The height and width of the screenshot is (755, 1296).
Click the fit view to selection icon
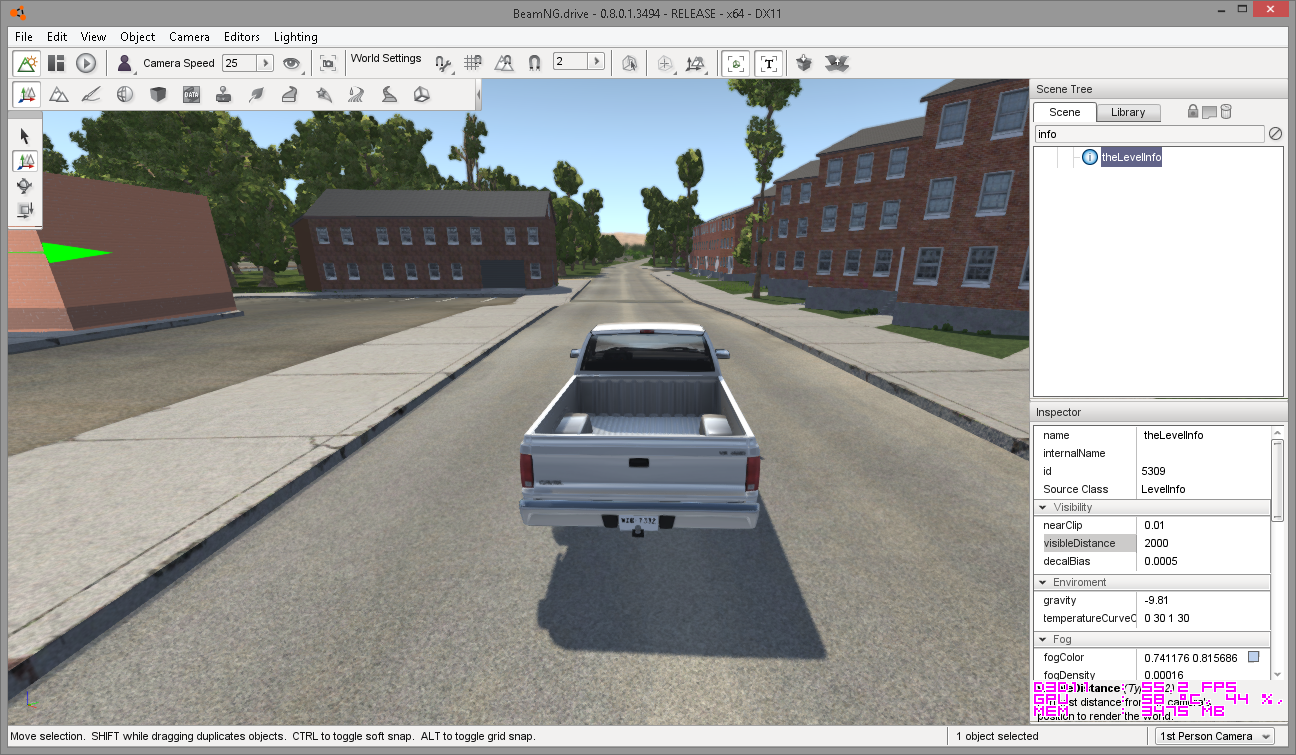click(x=328, y=63)
